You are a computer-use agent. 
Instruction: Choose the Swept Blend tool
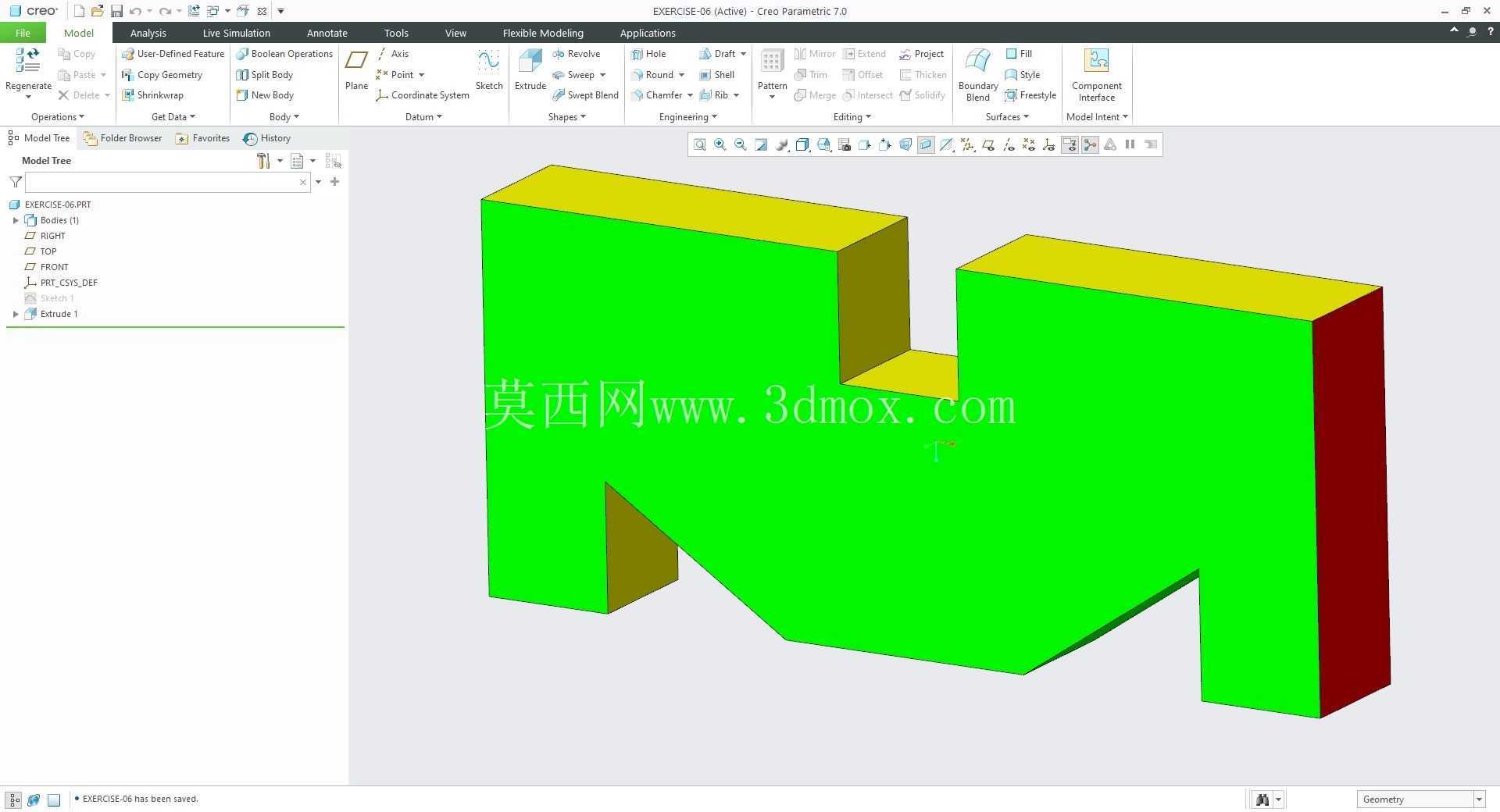(x=585, y=95)
